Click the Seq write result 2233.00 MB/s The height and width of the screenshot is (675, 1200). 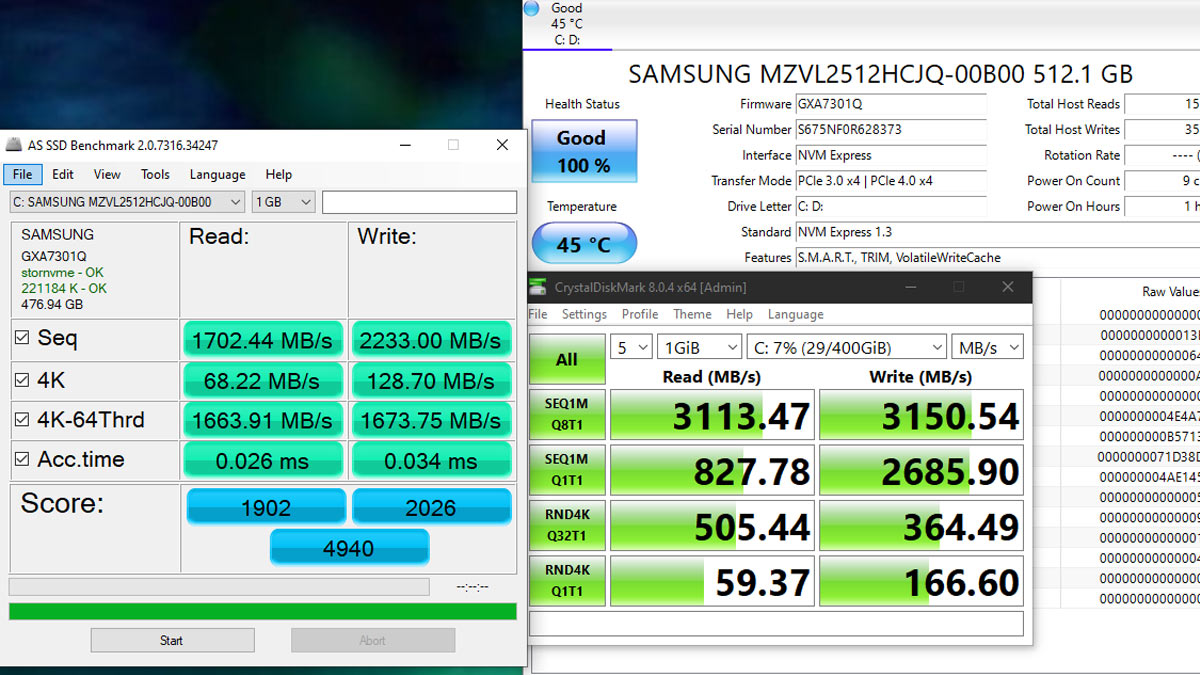pyautogui.click(x=431, y=341)
